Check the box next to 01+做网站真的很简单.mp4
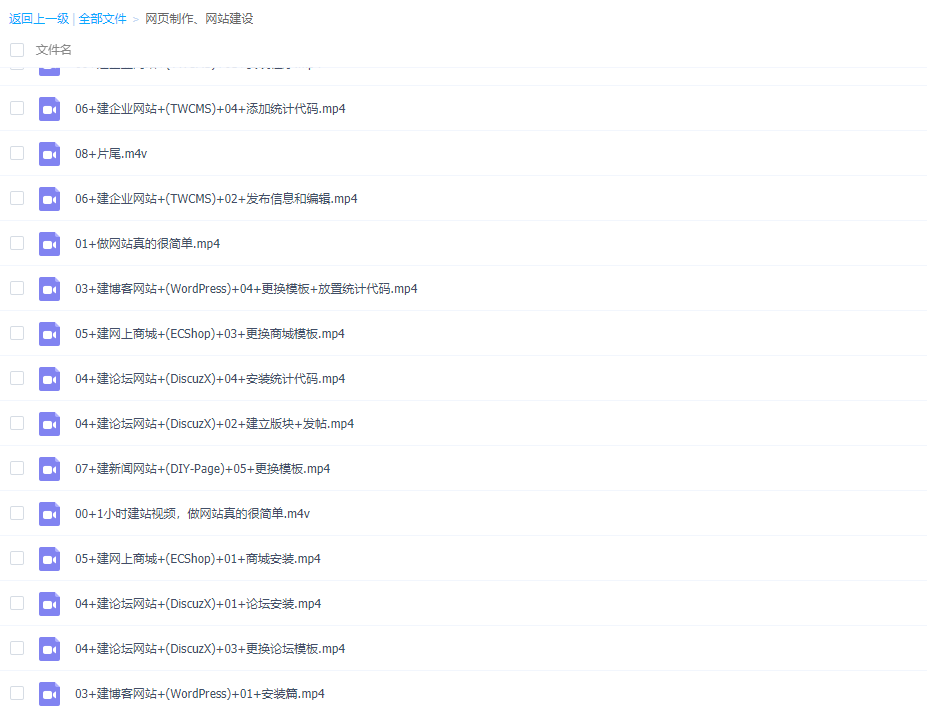The image size is (927, 713). [16, 243]
